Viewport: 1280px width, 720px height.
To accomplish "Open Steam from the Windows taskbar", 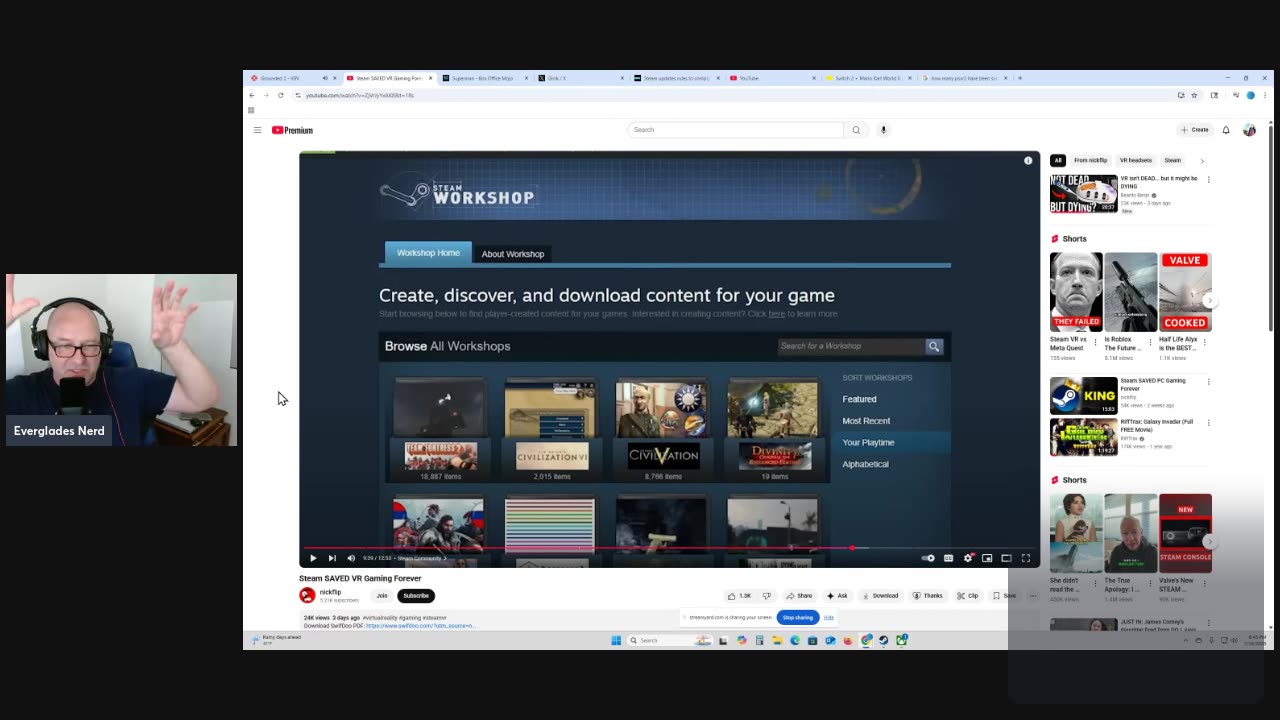I will click(884, 640).
